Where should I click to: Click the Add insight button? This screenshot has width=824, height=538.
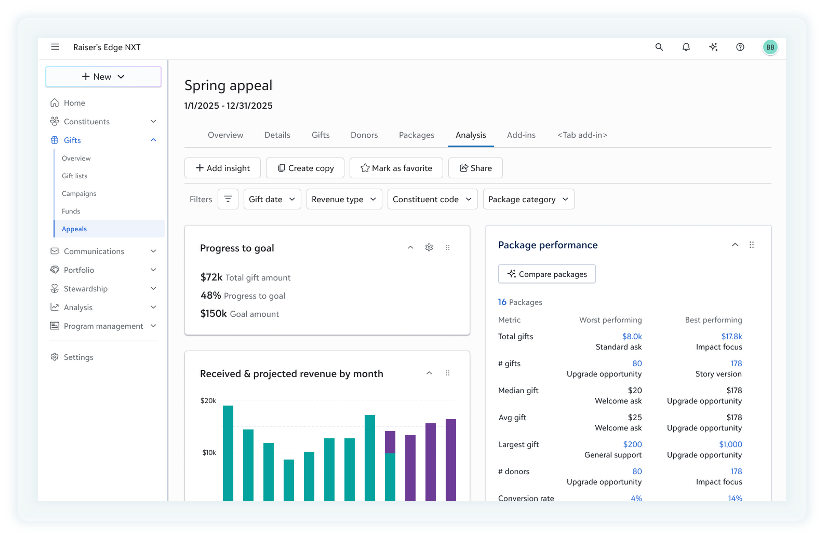pyautogui.click(x=223, y=168)
